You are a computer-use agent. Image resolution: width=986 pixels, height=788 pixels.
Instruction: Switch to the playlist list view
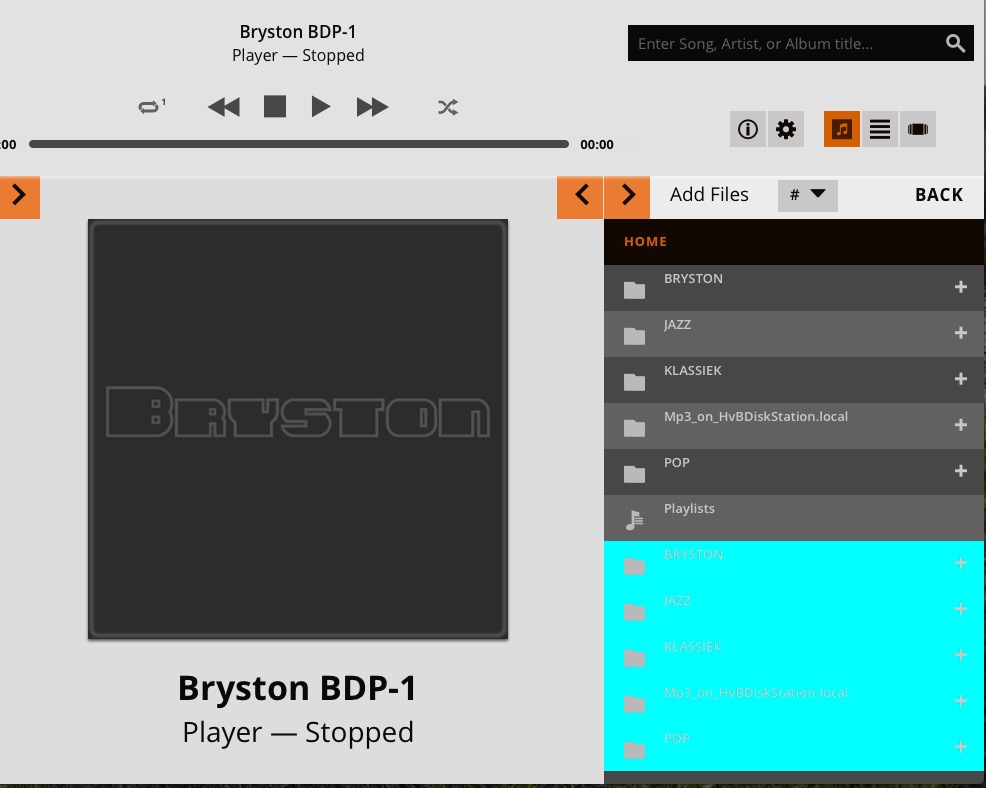(x=880, y=130)
